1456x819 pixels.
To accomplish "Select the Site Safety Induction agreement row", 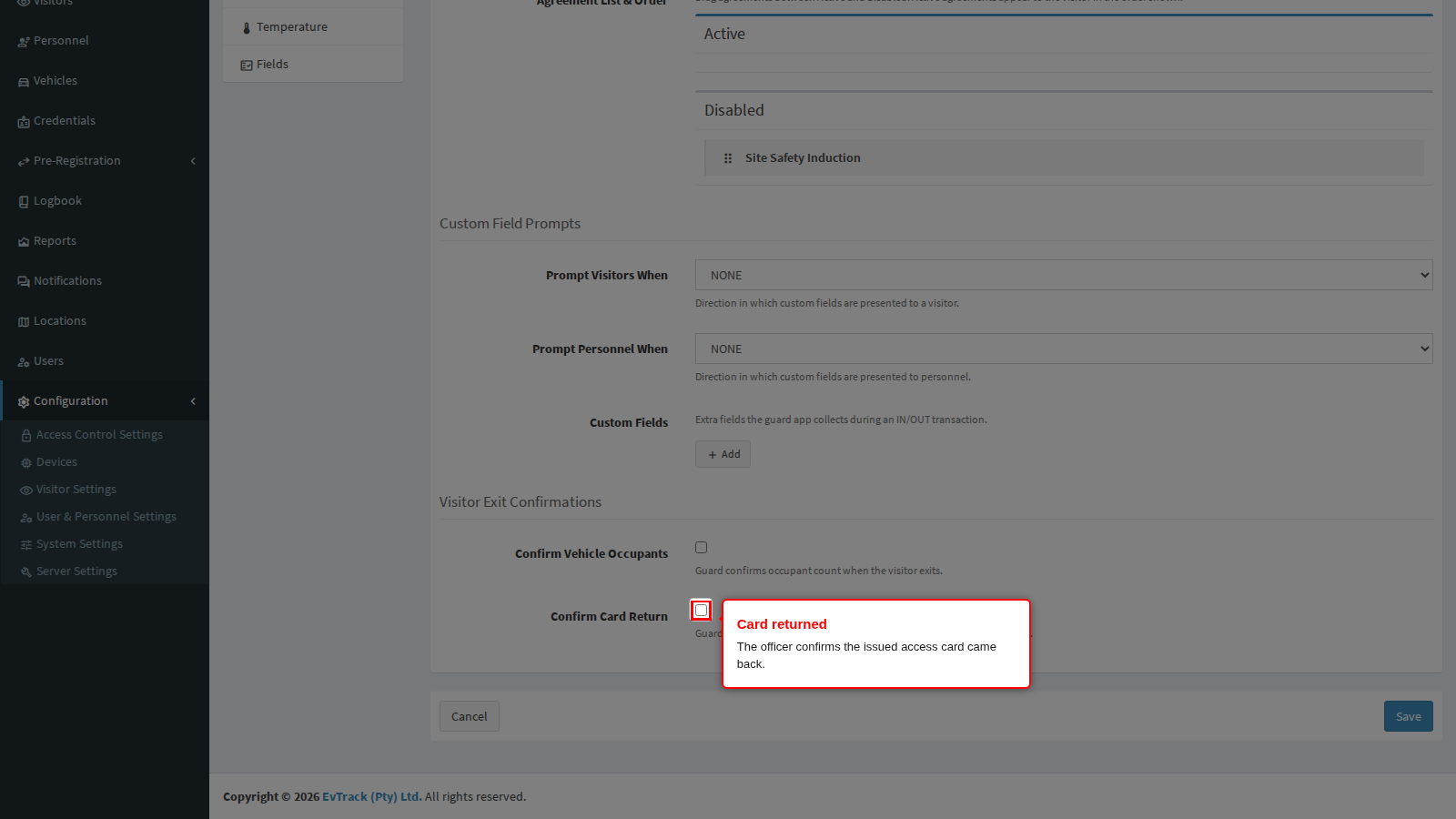I will coord(1064,157).
